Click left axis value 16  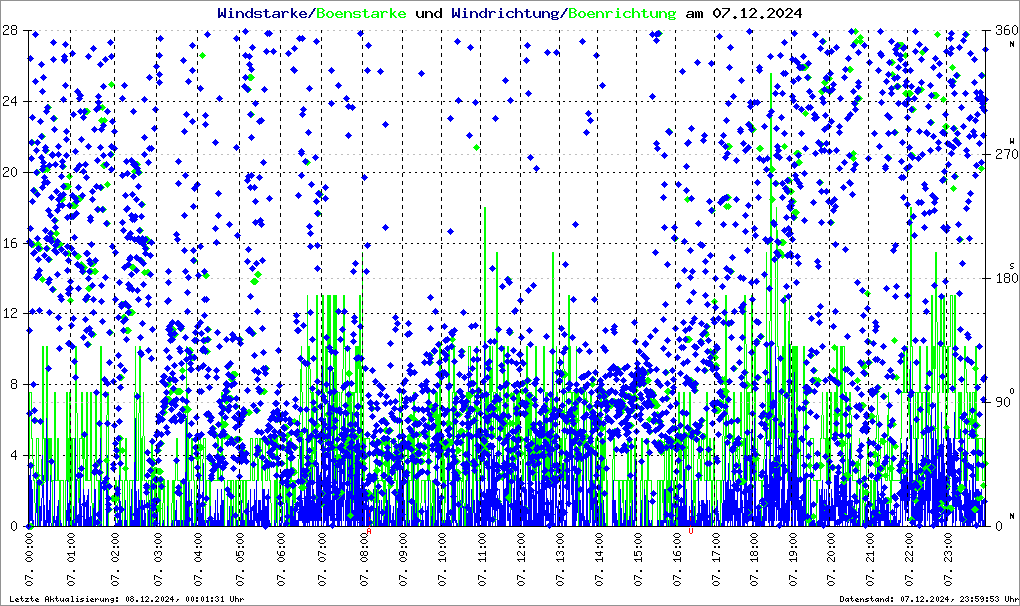coord(10,243)
